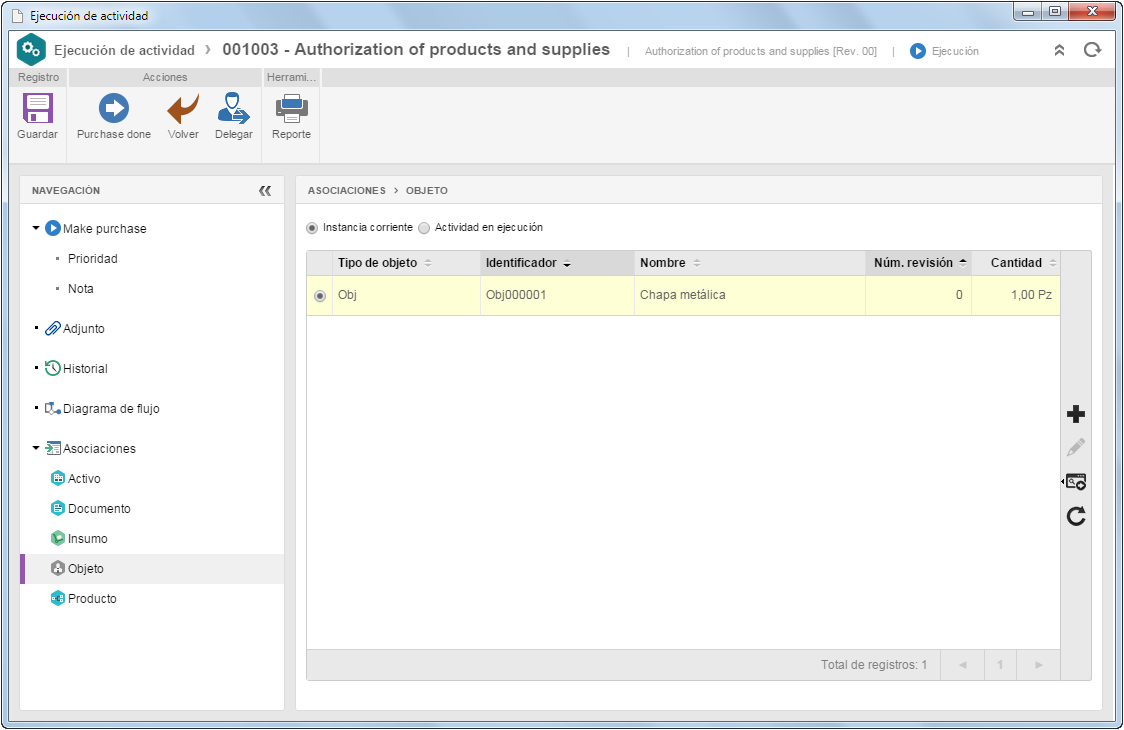Image resolution: width=1124 pixels, height=730 pixels.
Task: Select the Obj000001 row radio button
Action: click(x=320, y=295)
